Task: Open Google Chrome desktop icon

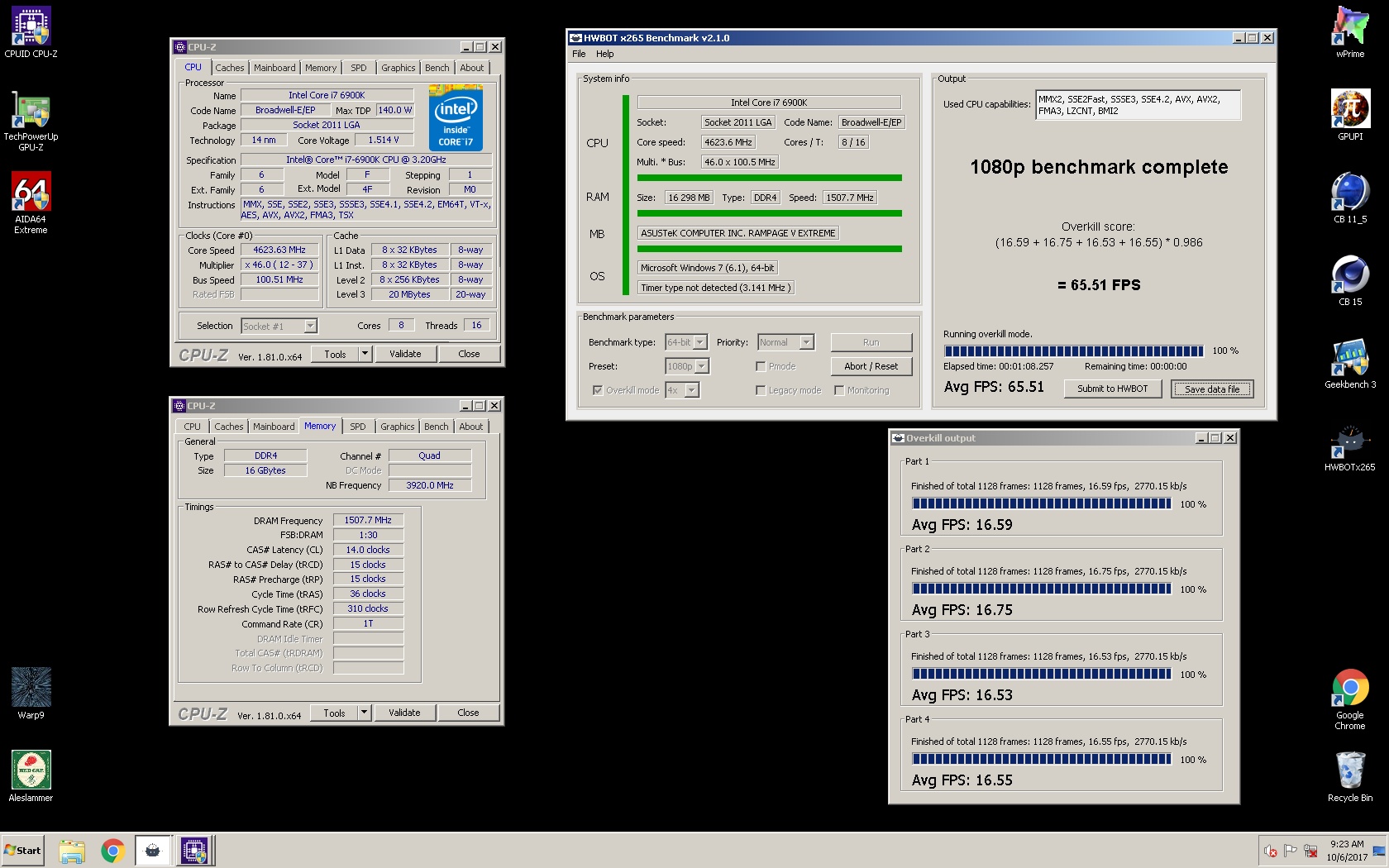Action: (x=1350, y=699)
